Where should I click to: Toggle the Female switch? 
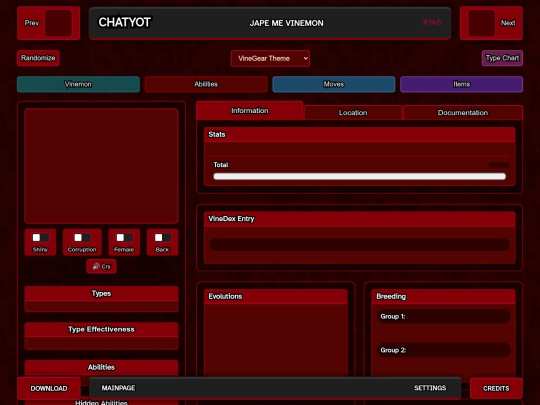[x=124, y=238]
